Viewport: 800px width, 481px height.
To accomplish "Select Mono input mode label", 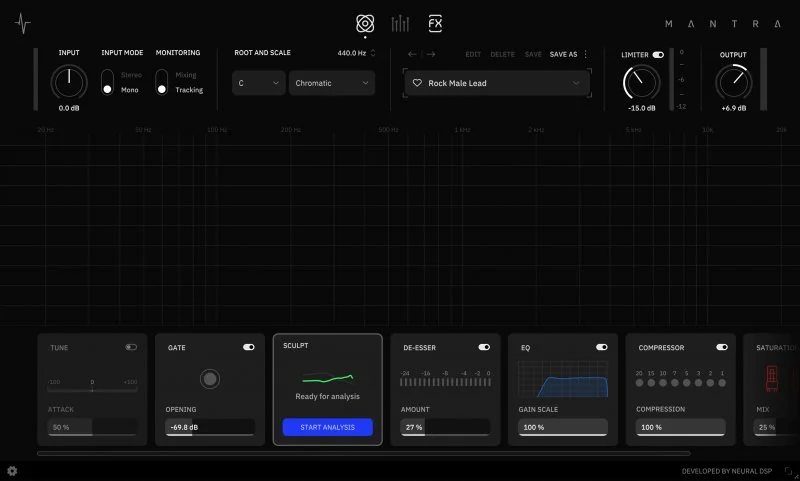I will 130,90.
